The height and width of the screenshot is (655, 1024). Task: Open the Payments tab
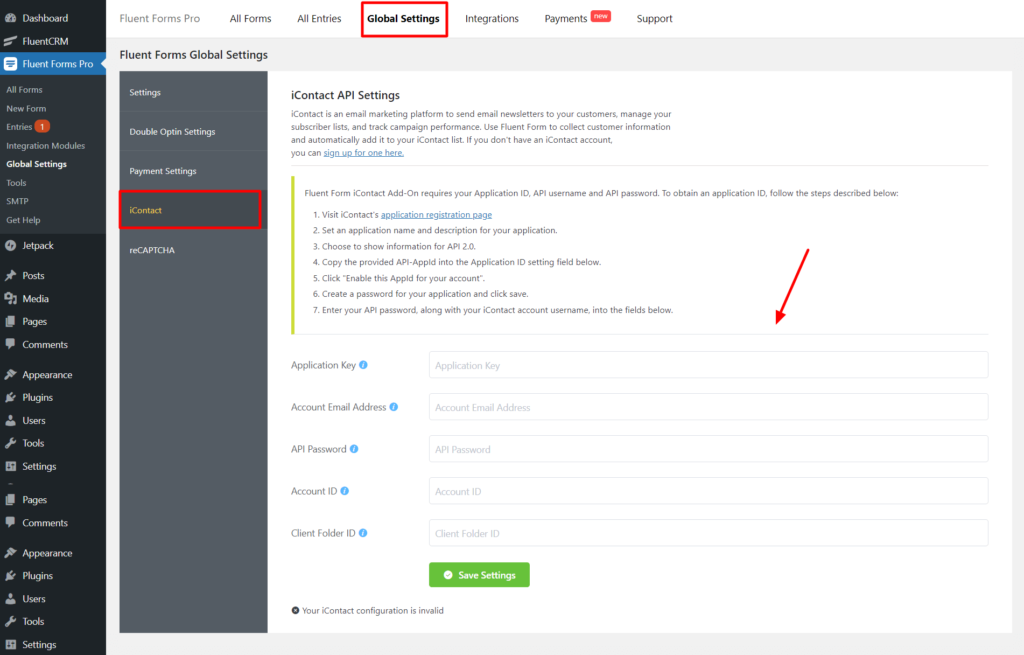[566, 18]
